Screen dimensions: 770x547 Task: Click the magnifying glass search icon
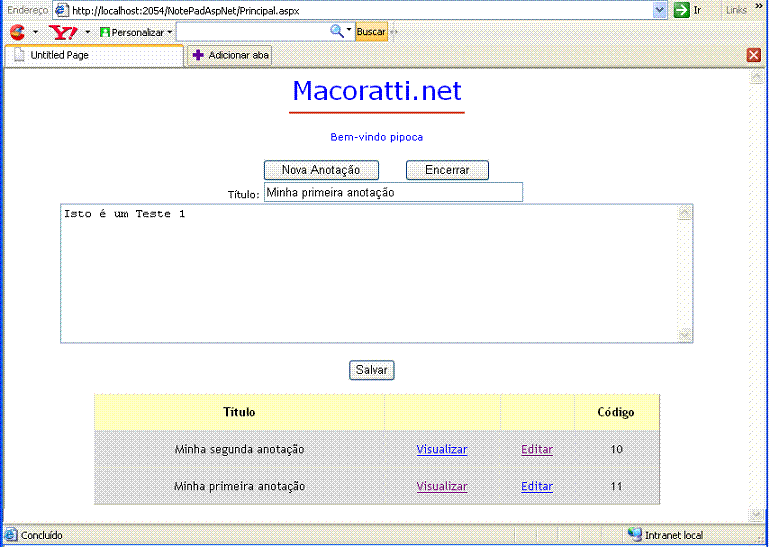[x=336, y=31]
